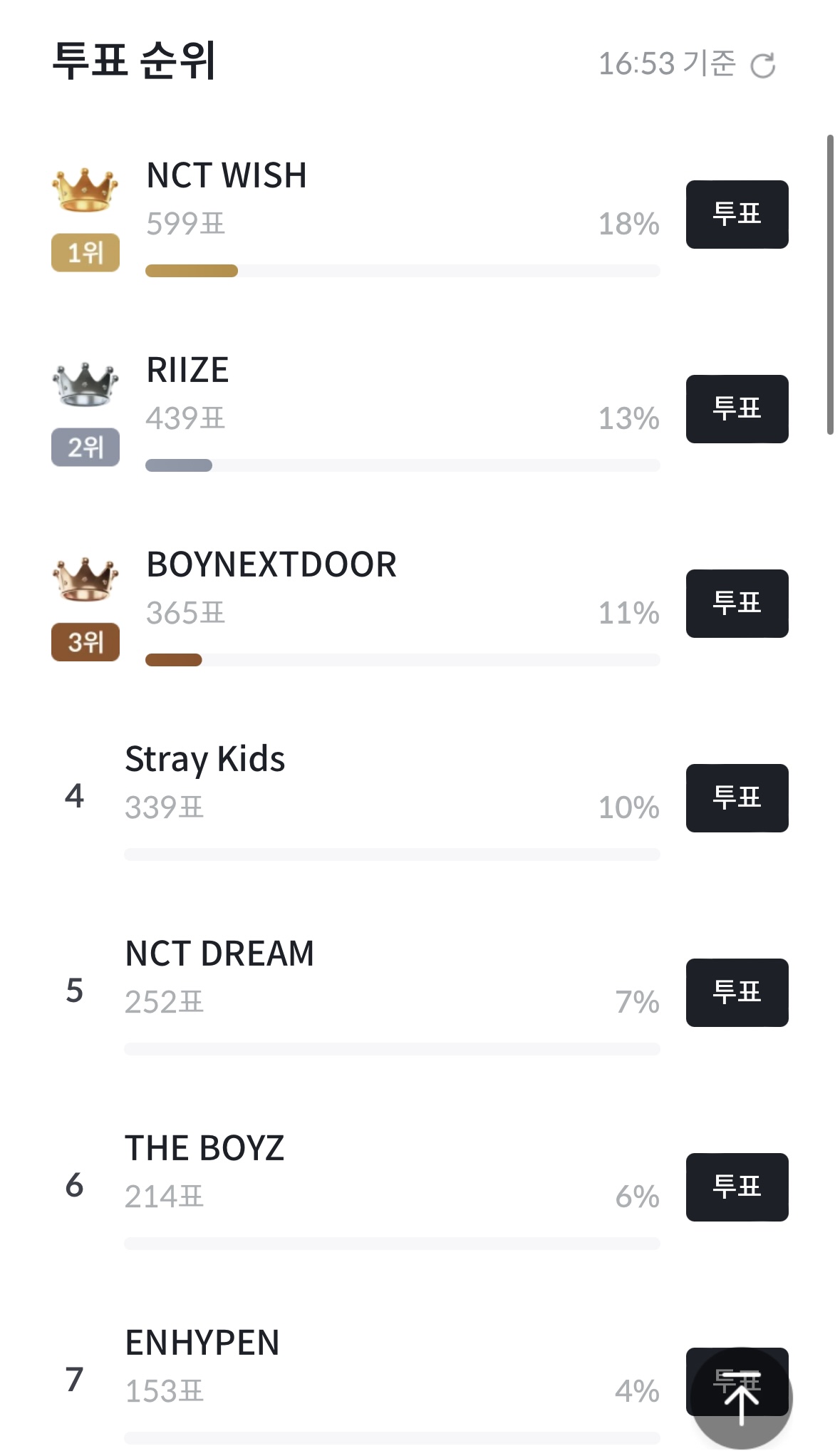Click the silver crown next to RIIZE
840x1451 pixels.
click(x=85, y=385)
